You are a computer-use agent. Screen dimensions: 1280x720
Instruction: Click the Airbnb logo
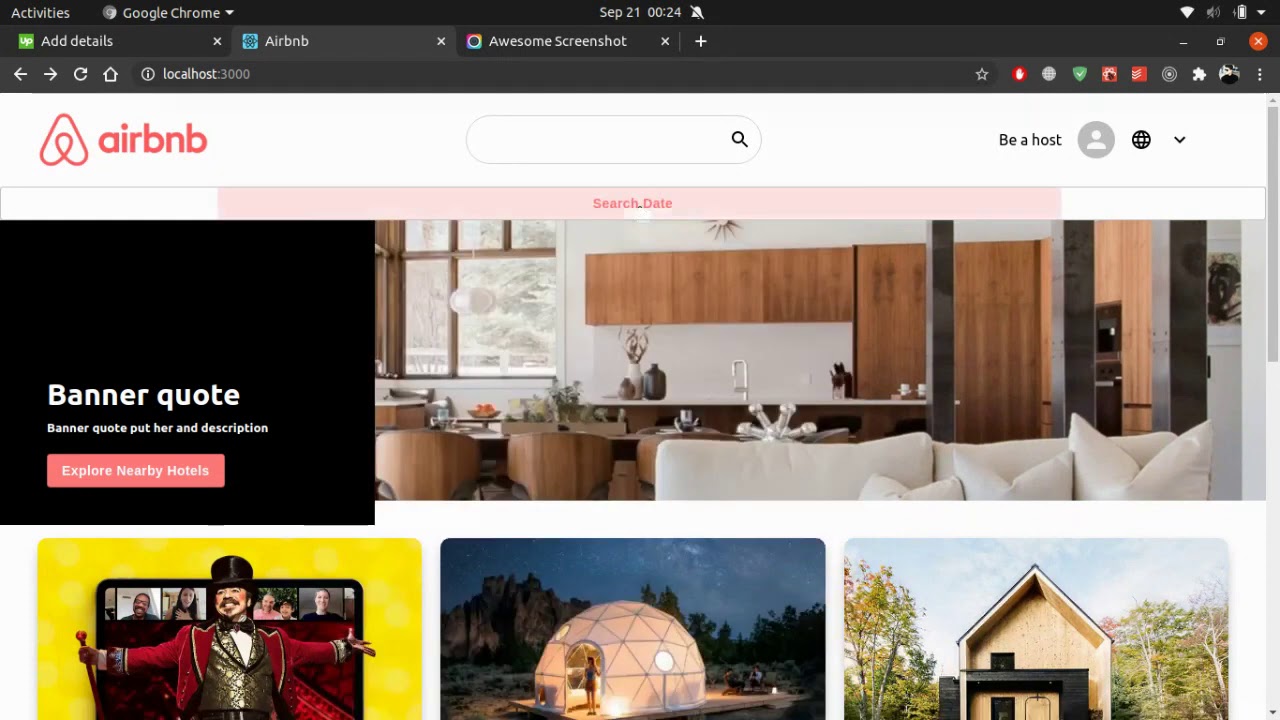click(123, 140)
